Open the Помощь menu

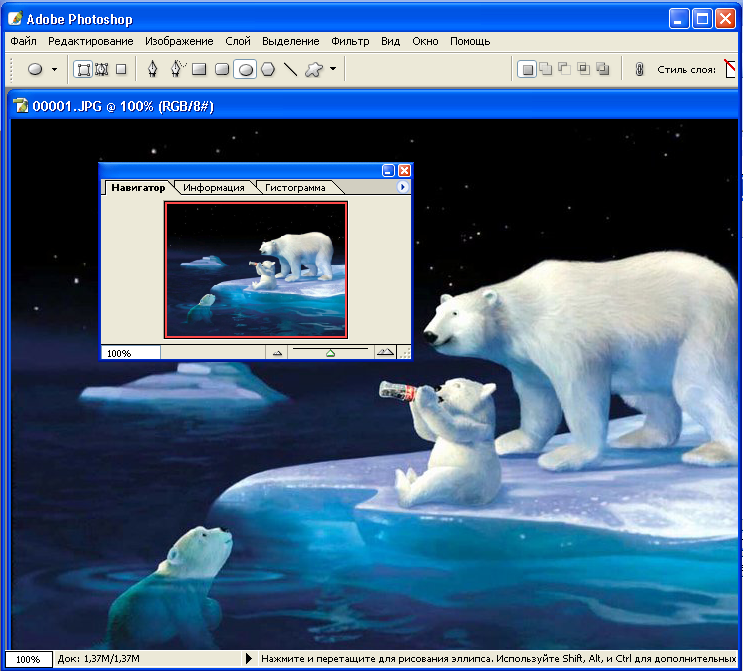(x=470, y=41)
